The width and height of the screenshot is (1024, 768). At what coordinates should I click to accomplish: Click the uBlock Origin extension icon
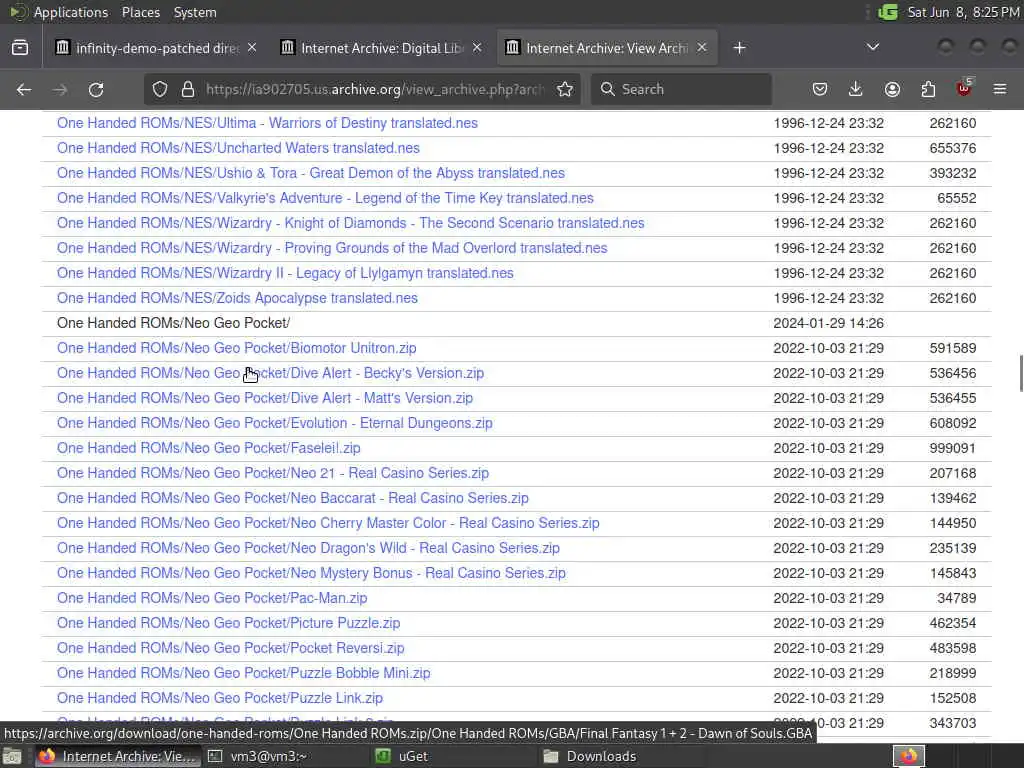pos(964,88)
